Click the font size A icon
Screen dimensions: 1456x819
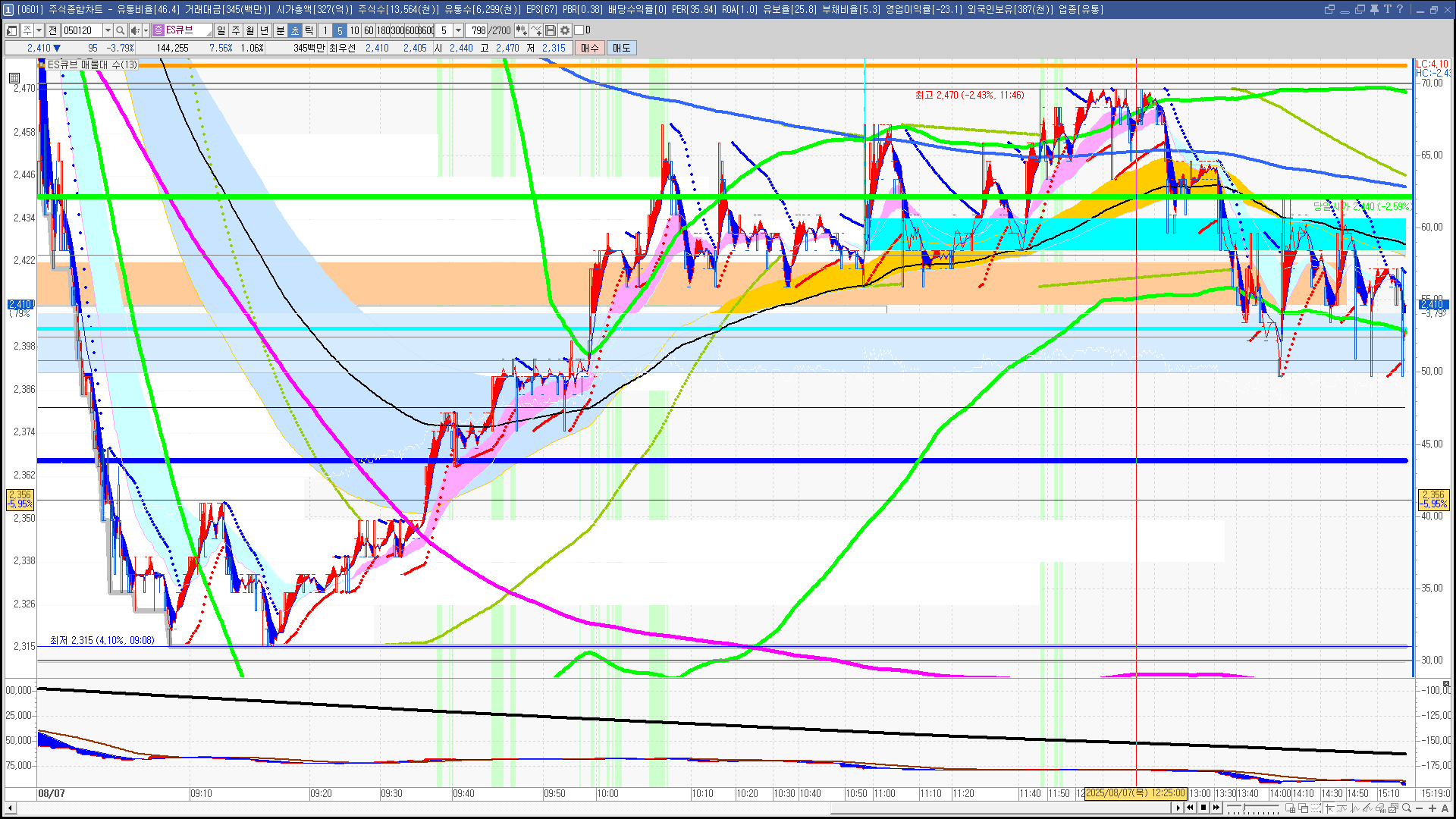point(1445,808)
